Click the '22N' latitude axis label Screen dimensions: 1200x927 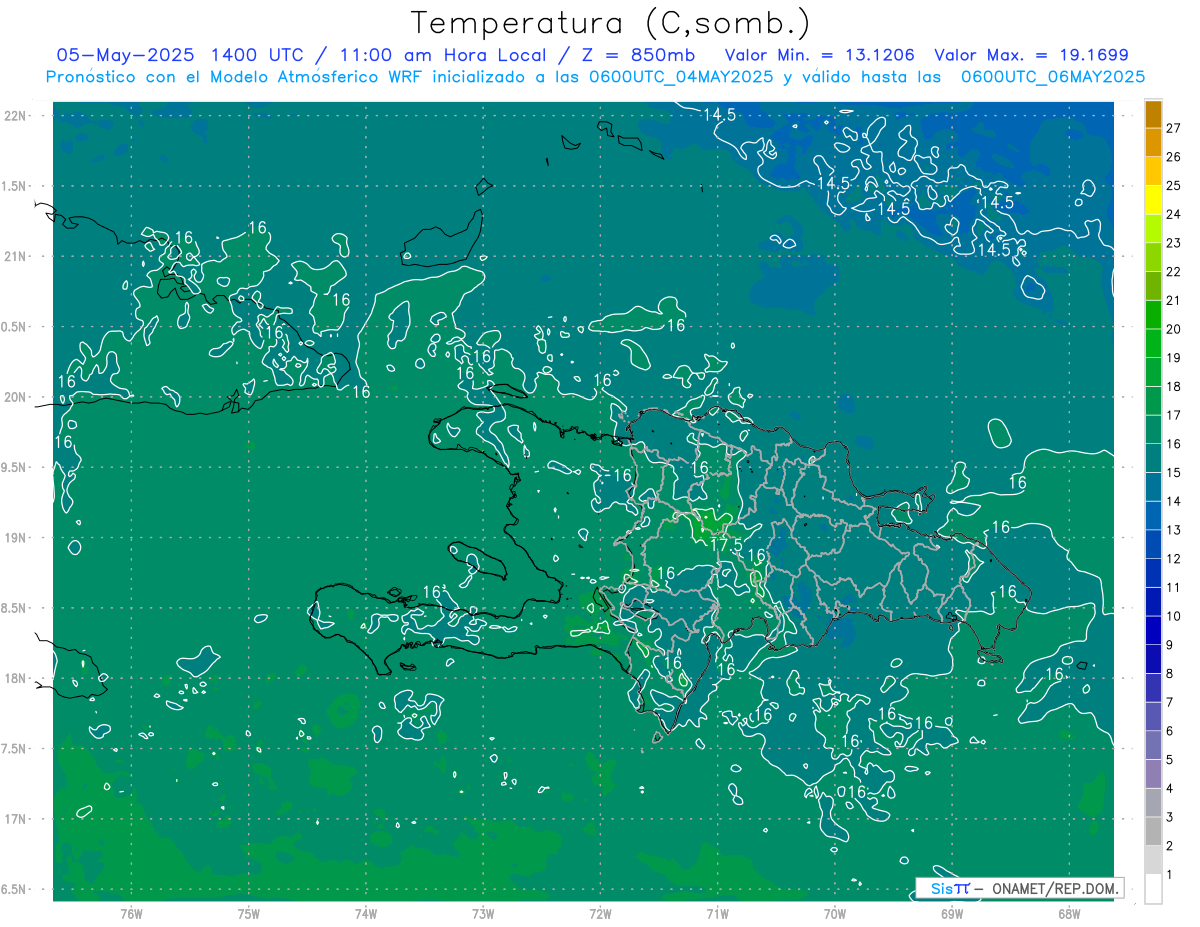15,116
